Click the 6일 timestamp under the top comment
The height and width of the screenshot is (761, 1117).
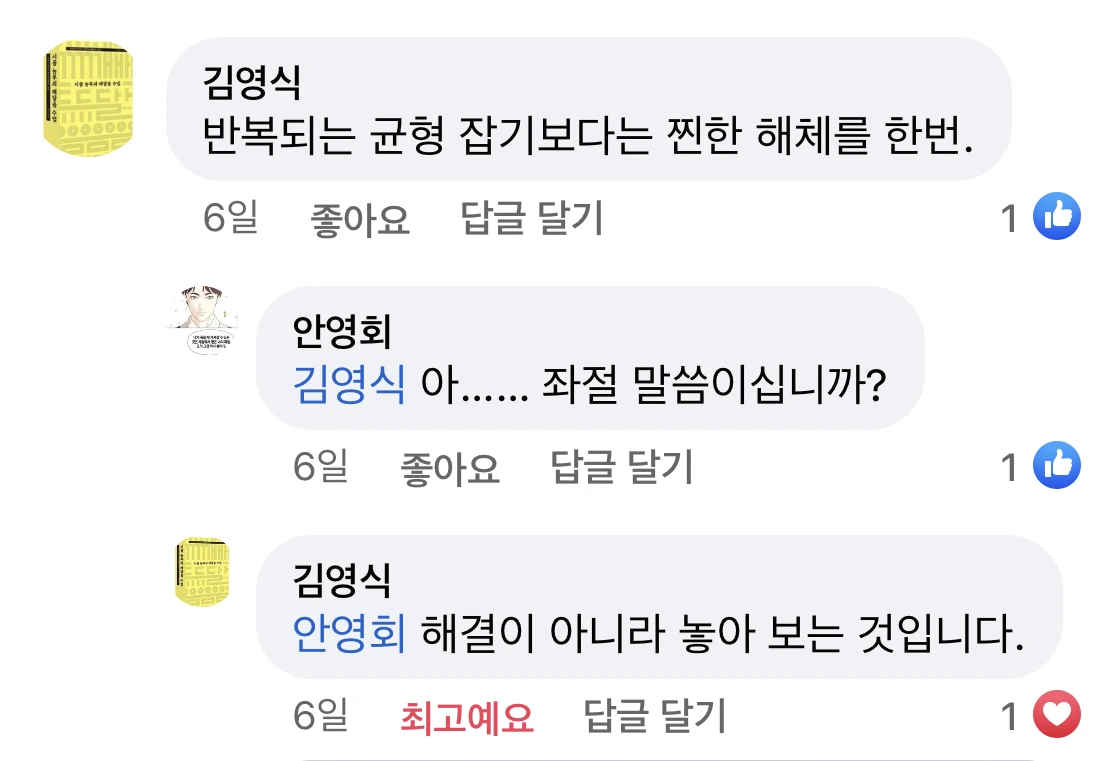tap(231, 217)
